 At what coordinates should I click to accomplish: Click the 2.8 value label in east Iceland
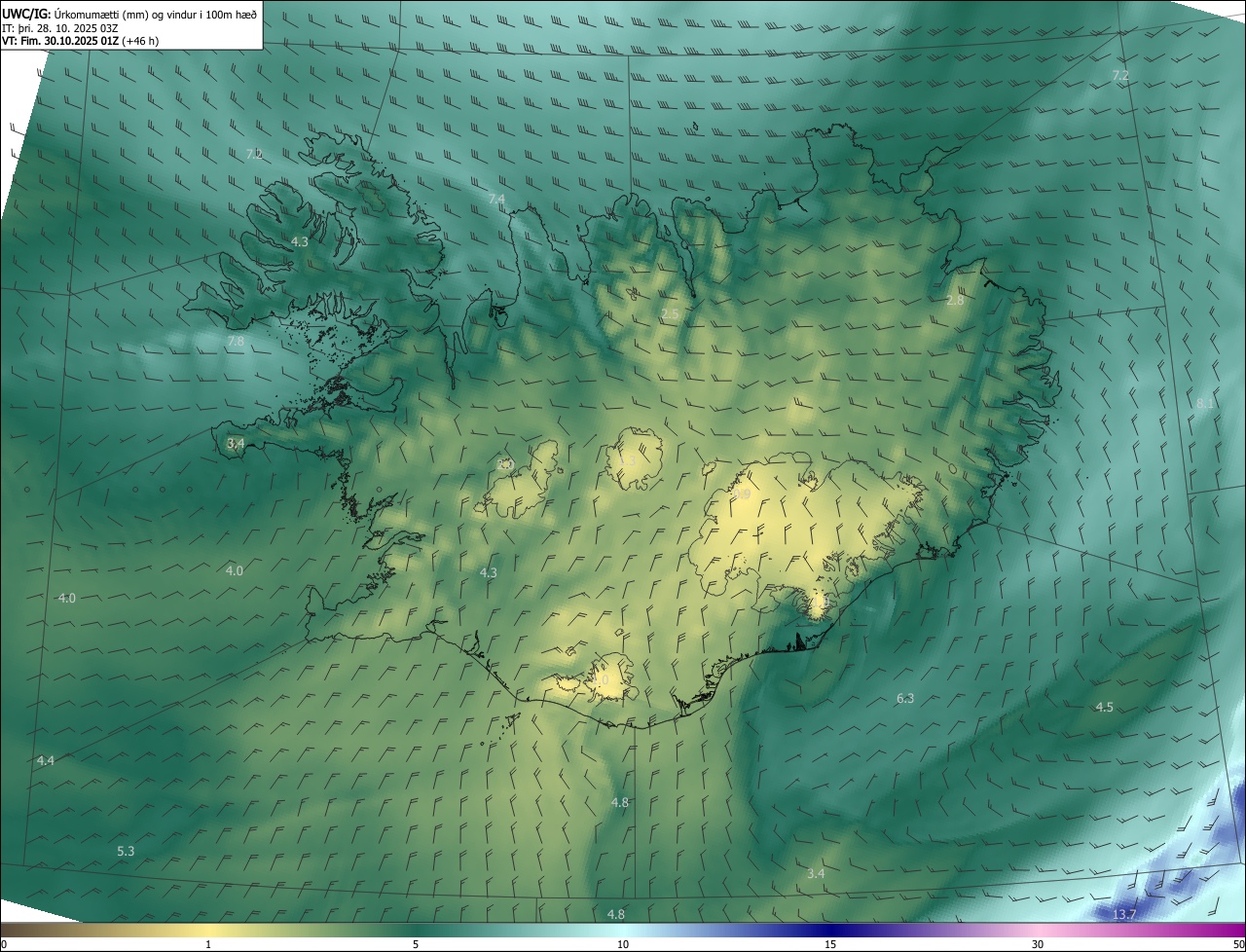pos(955,301)
